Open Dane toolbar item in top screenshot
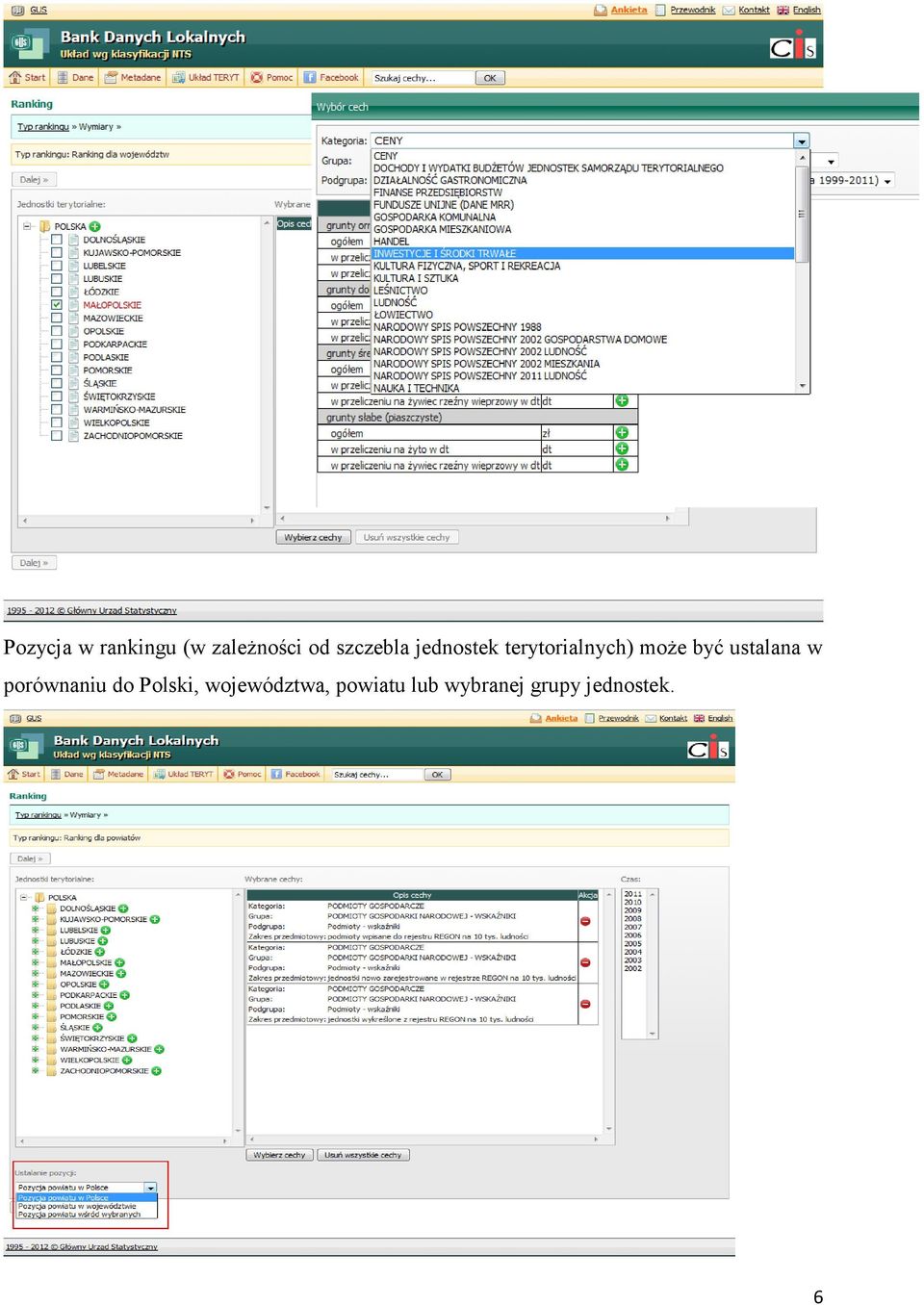924x1305 pixels. point(74,78)
